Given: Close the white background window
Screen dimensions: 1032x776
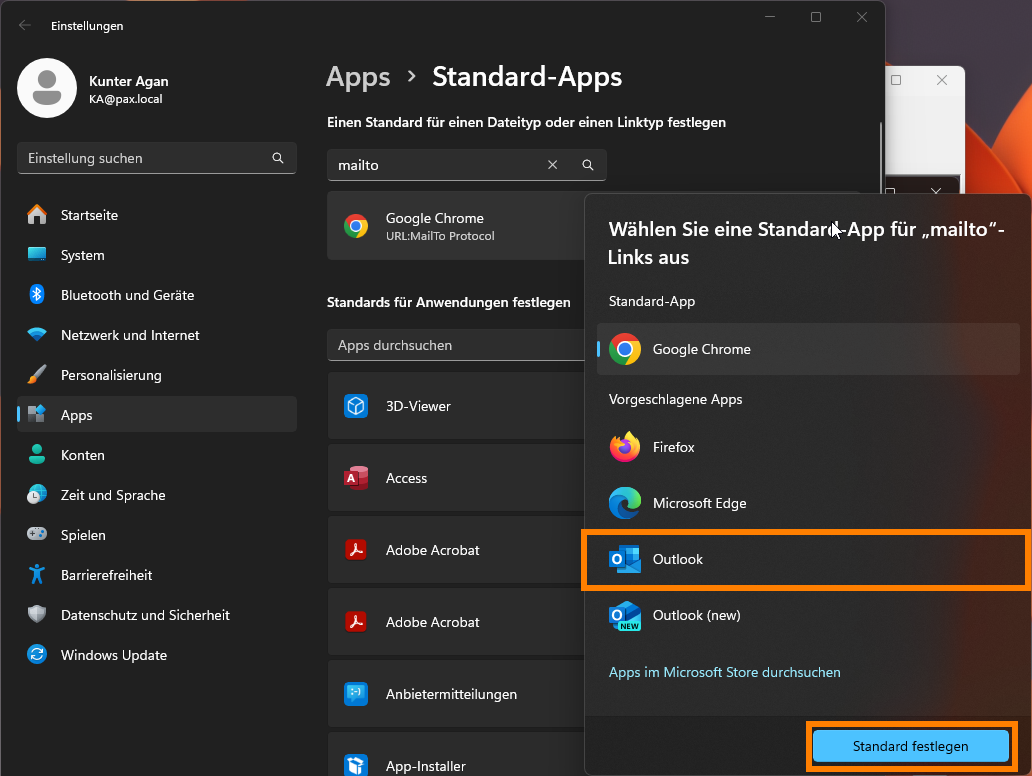Looking at the screenshot, I should 942,80.
